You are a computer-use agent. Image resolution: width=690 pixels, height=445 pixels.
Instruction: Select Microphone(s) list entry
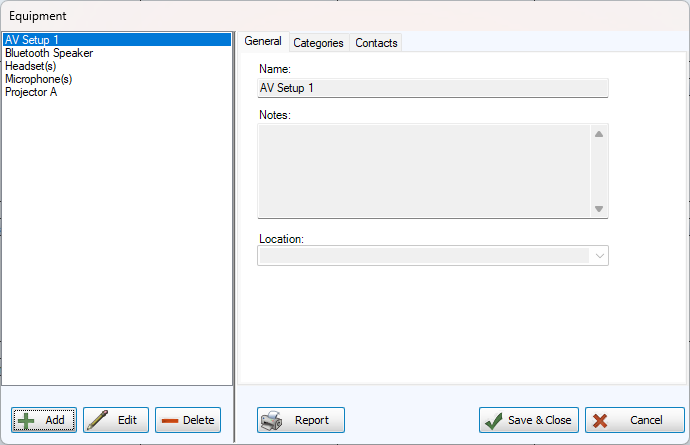pyautogui.click(x=38, y=79)
